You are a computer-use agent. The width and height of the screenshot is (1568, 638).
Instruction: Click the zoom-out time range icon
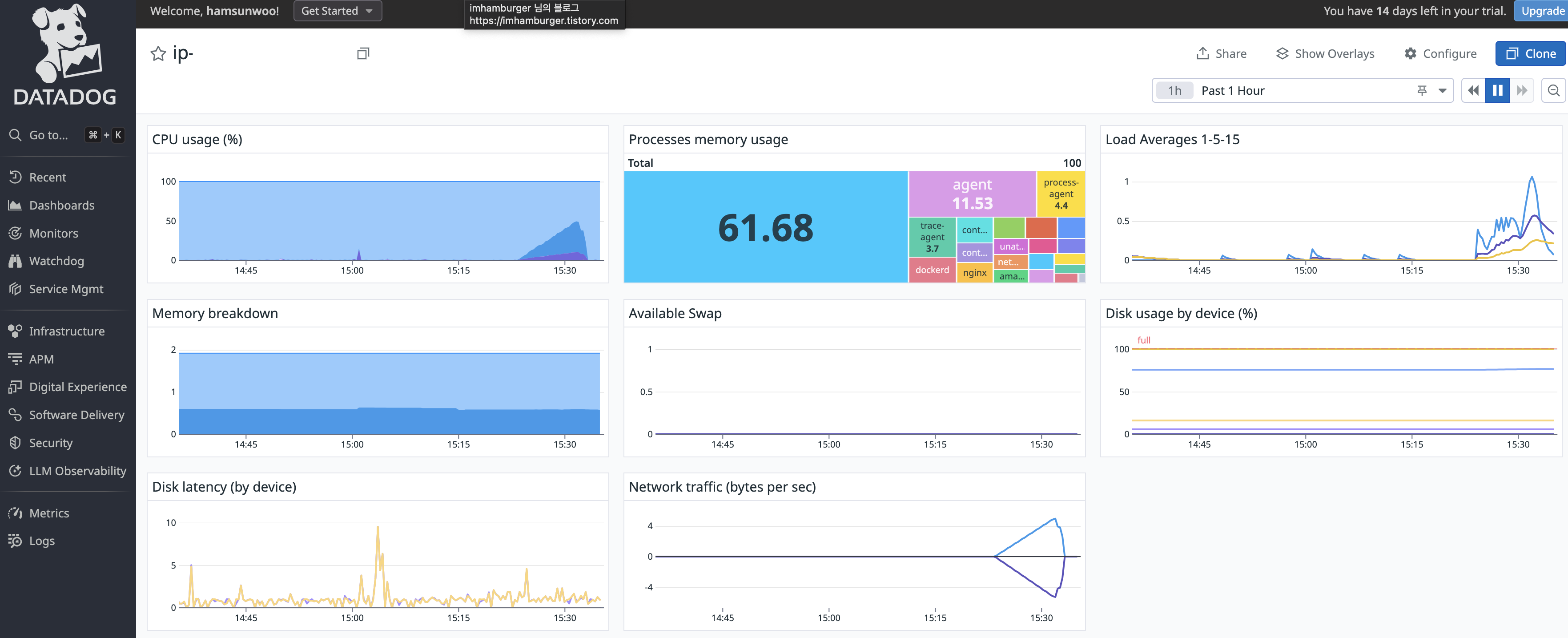1553,91
